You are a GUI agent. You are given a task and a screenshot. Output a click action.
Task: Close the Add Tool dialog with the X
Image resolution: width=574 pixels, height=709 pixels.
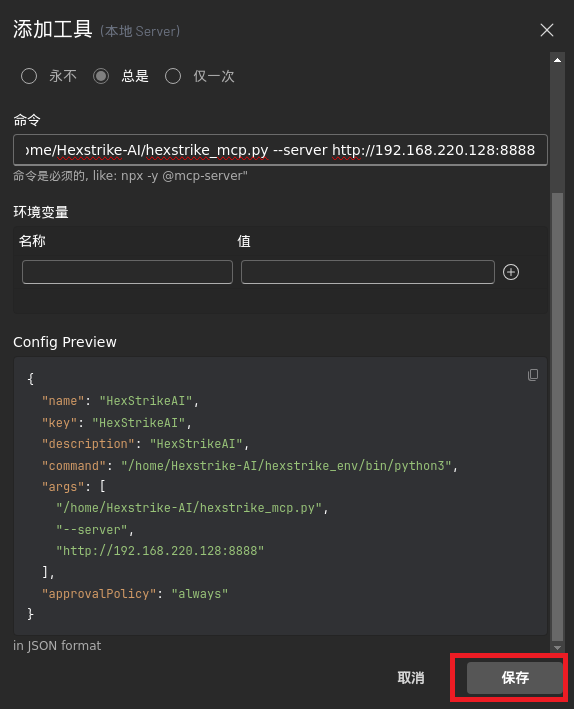[547, 30]
